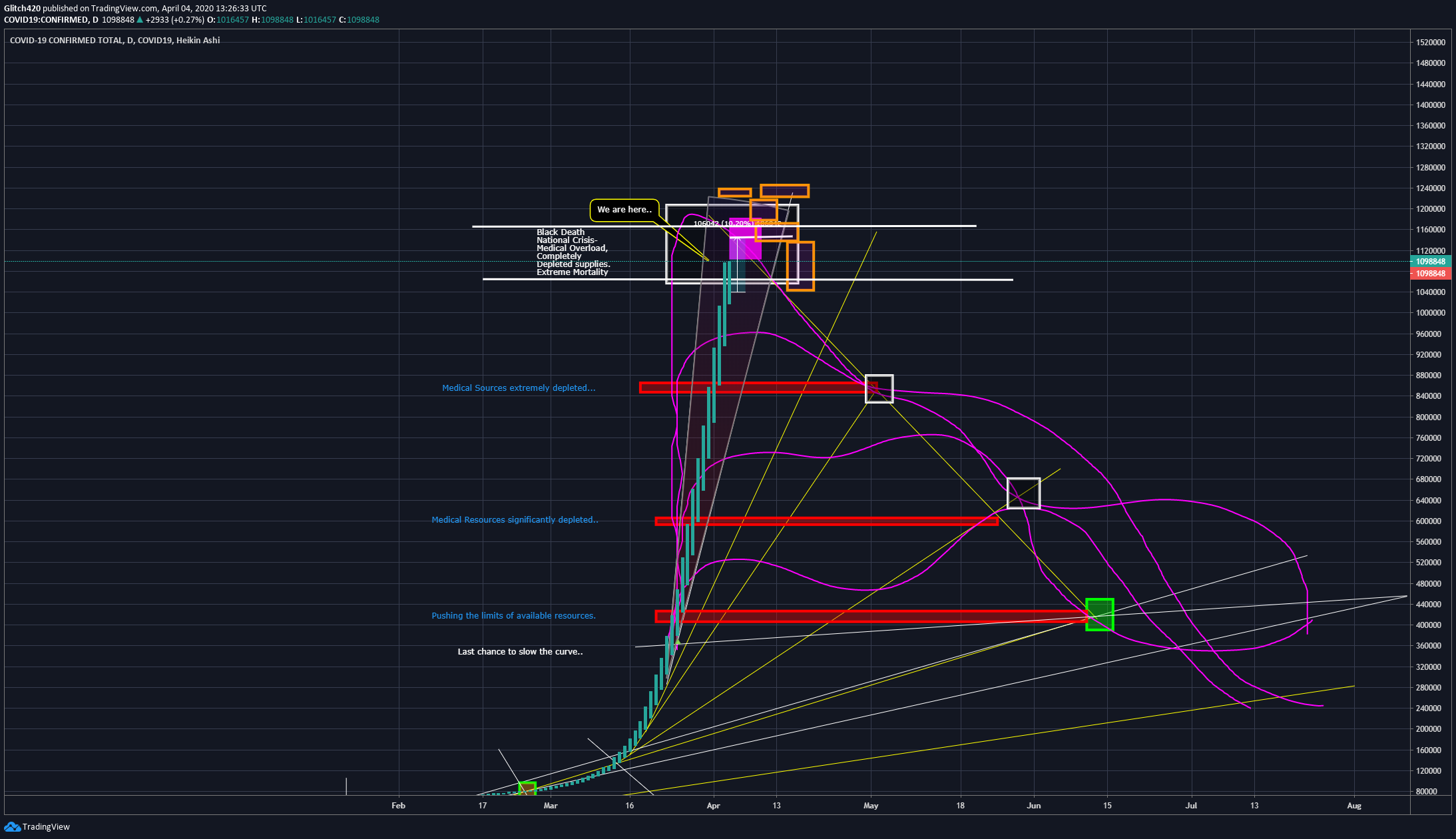This screenshot has width=1456, height=839.
Task: Click the '17' date label on the time axis
Action: click(x=482, y=806)
